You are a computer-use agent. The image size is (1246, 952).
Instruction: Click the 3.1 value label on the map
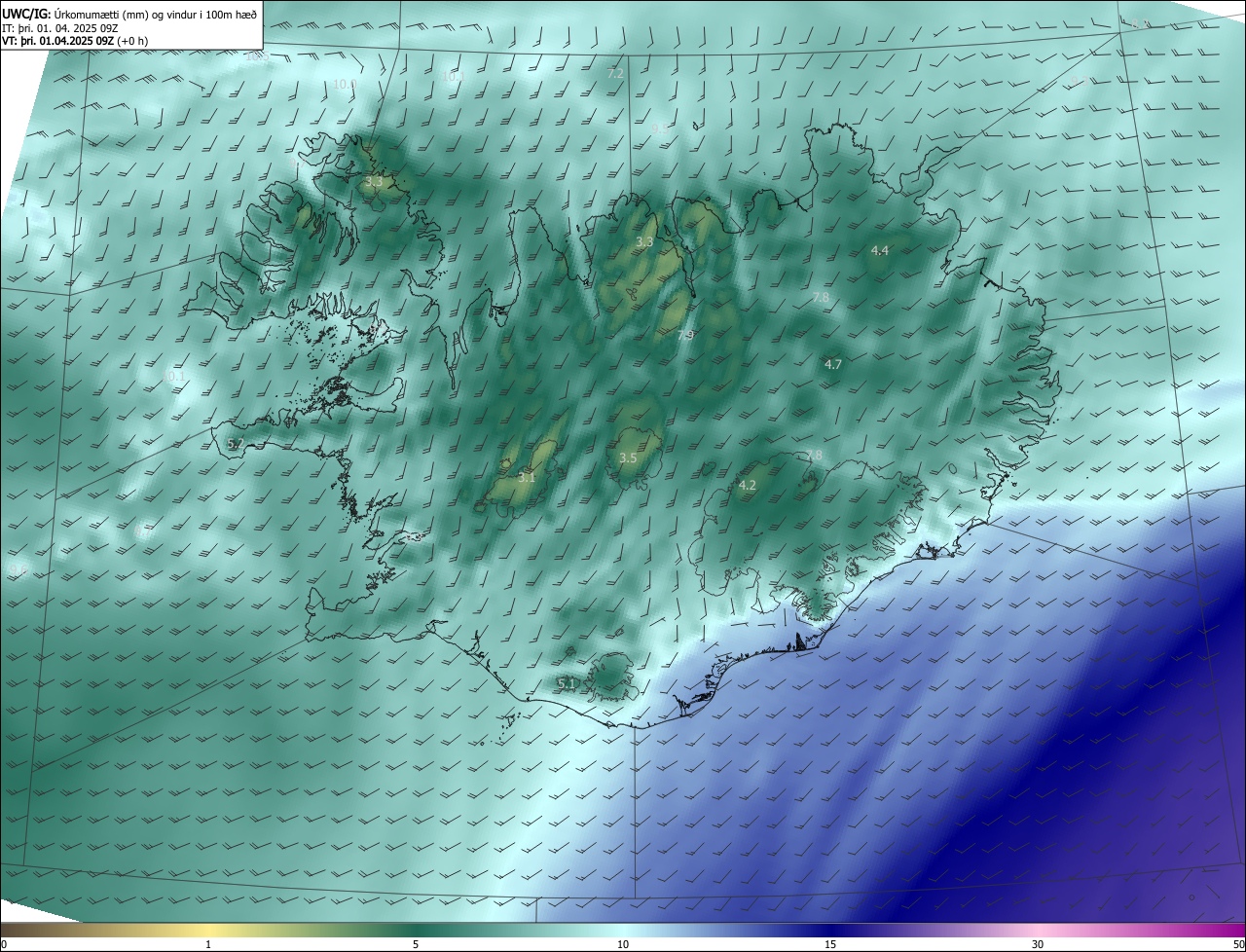click(527, 478)
